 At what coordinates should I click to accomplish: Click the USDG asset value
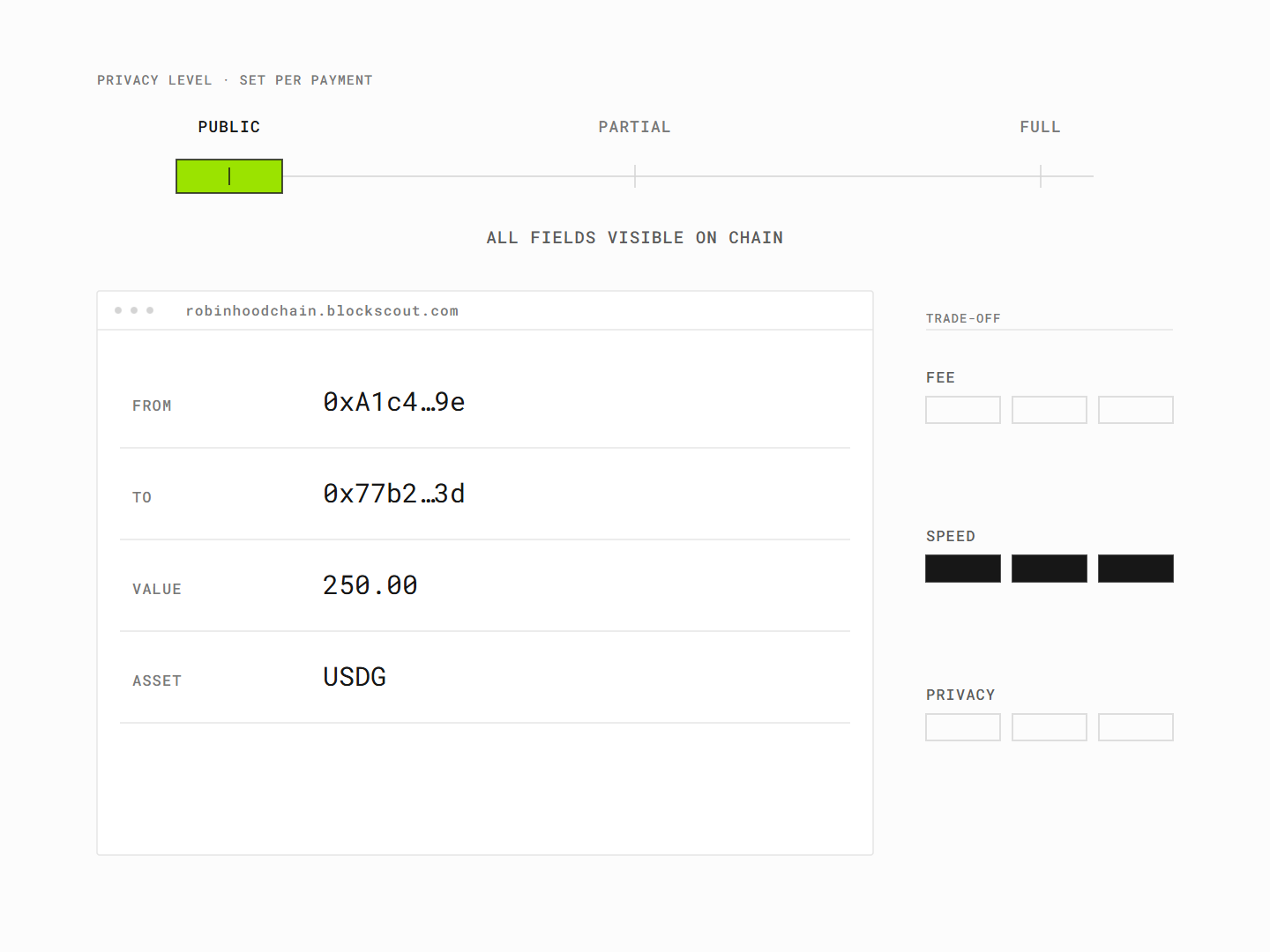(355, 677)
